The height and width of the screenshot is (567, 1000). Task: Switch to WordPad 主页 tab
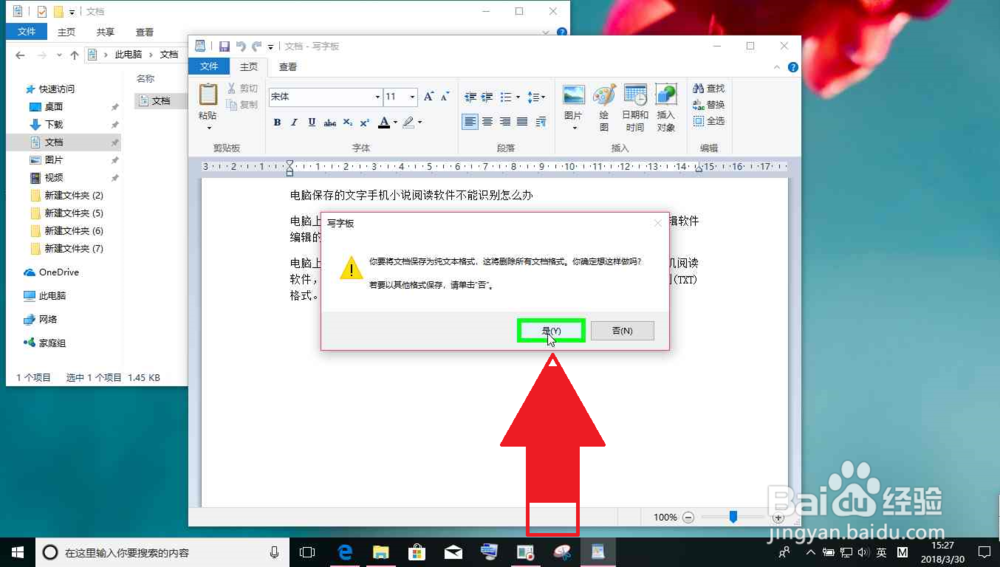pos(249,66)
